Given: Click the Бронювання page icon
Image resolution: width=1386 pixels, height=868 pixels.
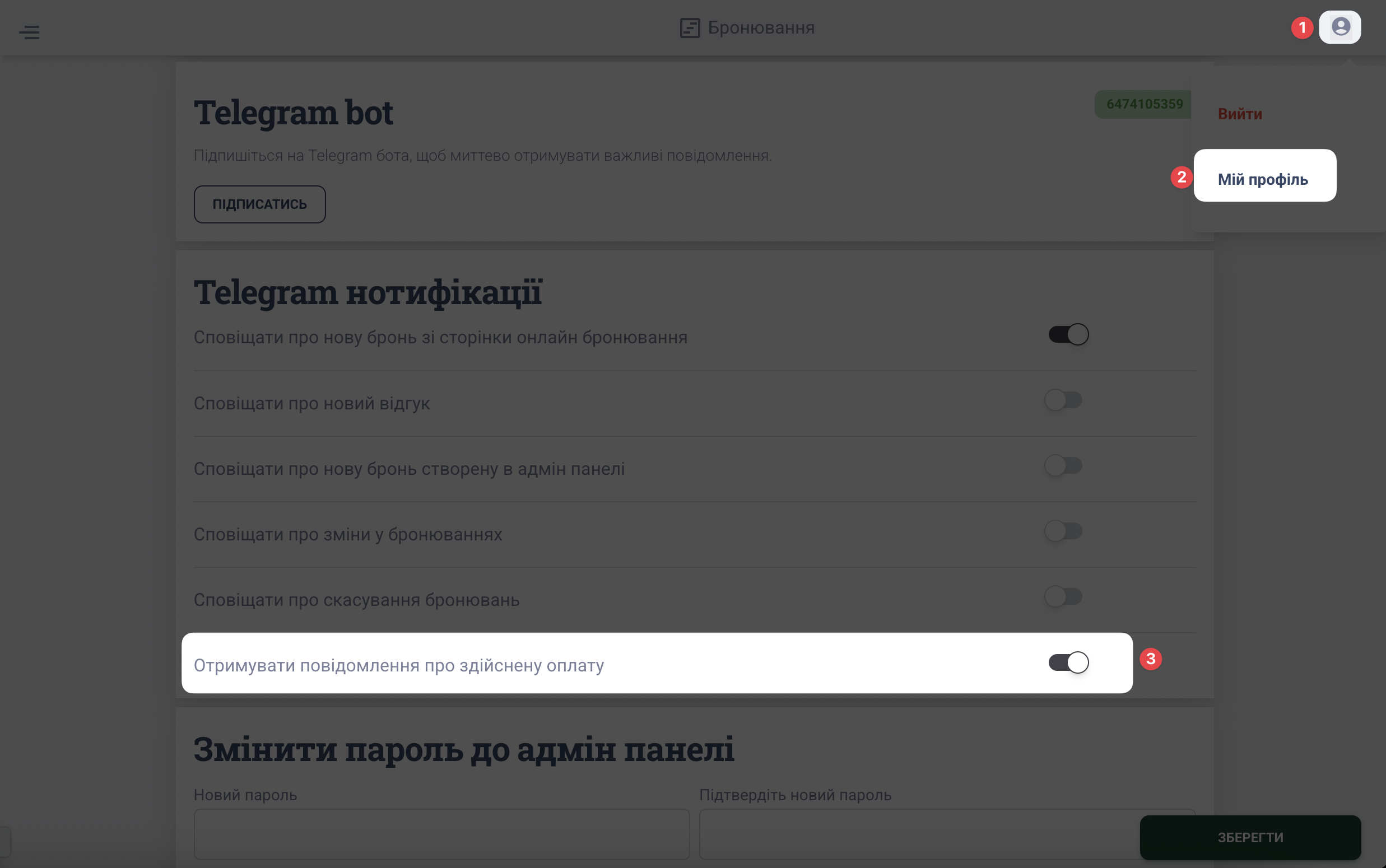Looking at the screenshot, I should tap(690, 27).
